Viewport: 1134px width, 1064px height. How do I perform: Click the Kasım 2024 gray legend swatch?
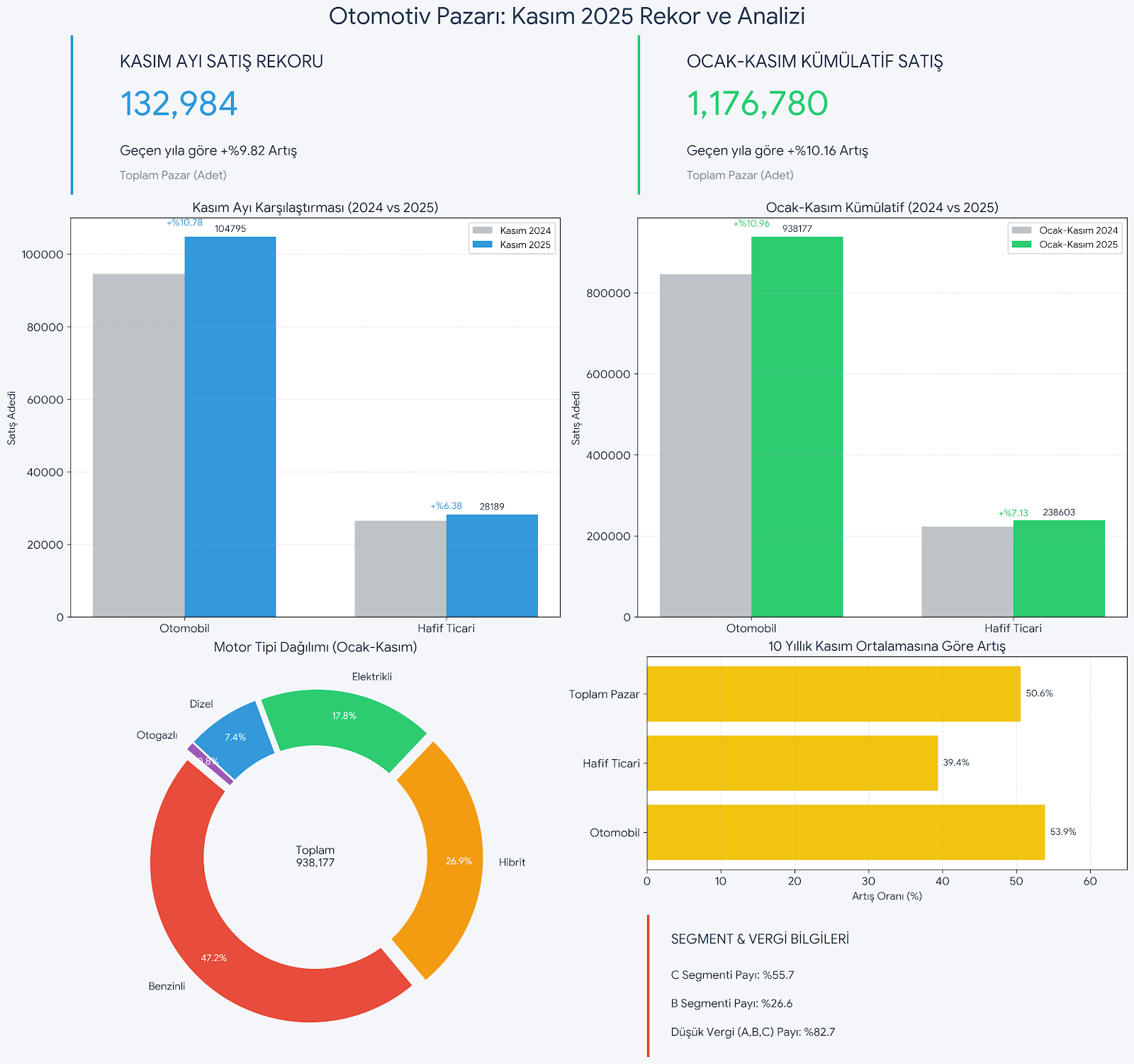point(483,230)
